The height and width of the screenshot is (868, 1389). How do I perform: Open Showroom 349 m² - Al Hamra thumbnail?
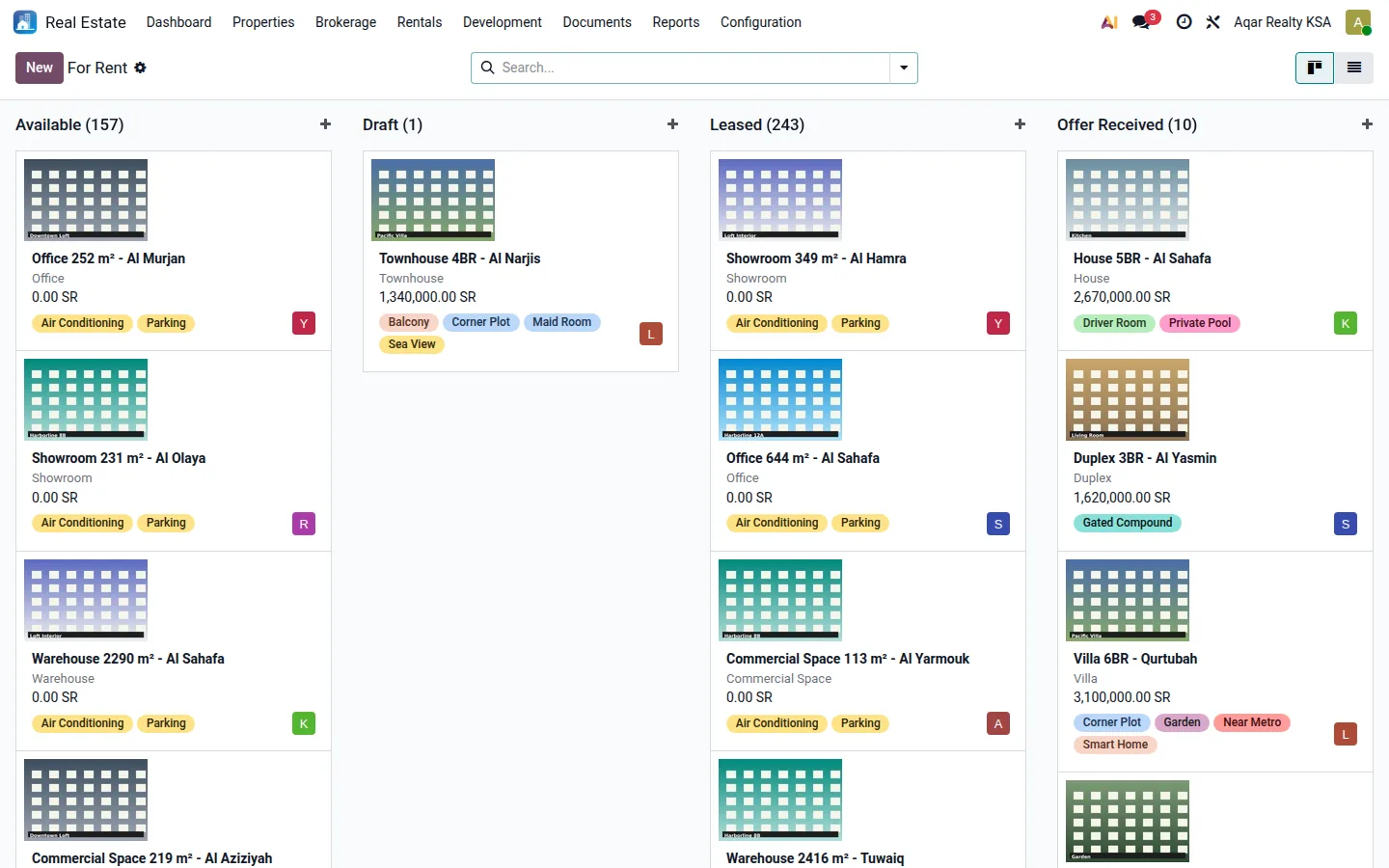click(780, 200)
